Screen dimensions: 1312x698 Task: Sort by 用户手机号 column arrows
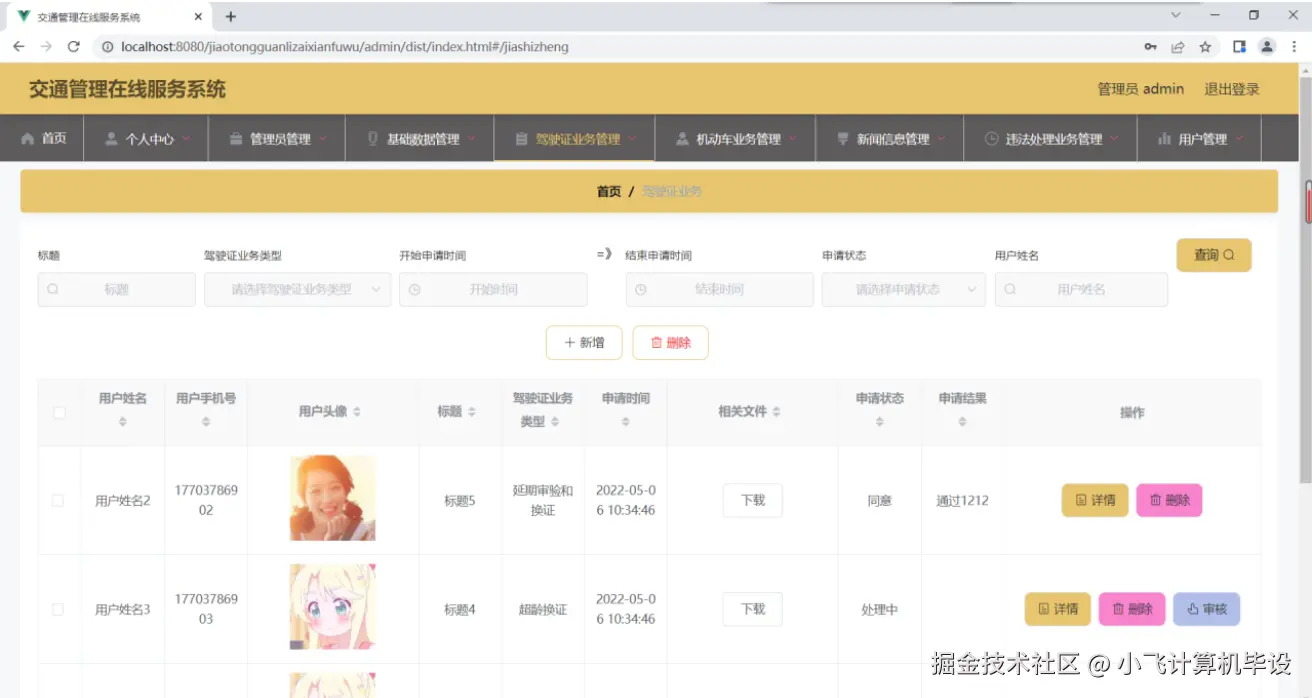(206, 422)
